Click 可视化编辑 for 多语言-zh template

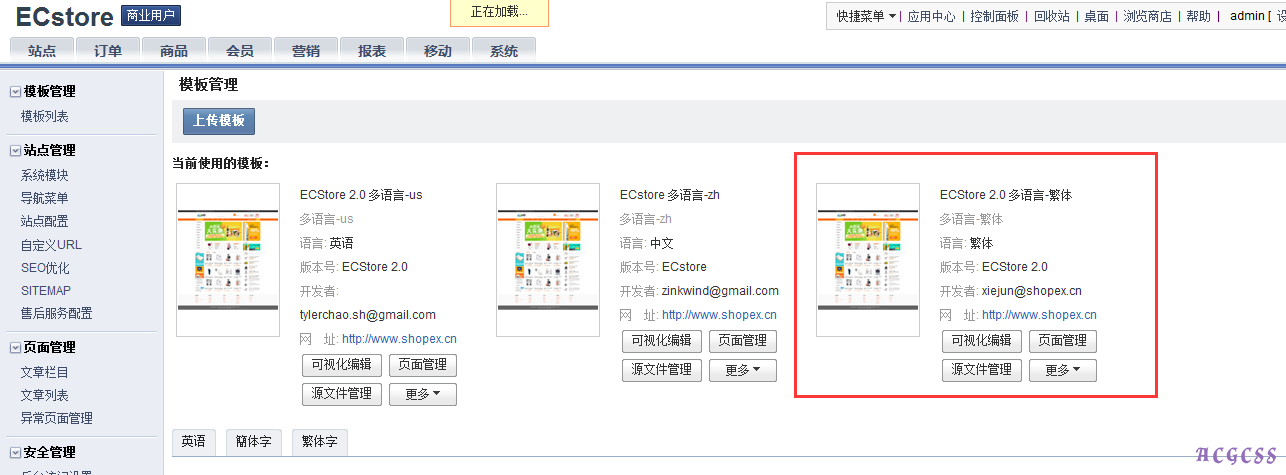pyautogui.click(x=662, y=341)
